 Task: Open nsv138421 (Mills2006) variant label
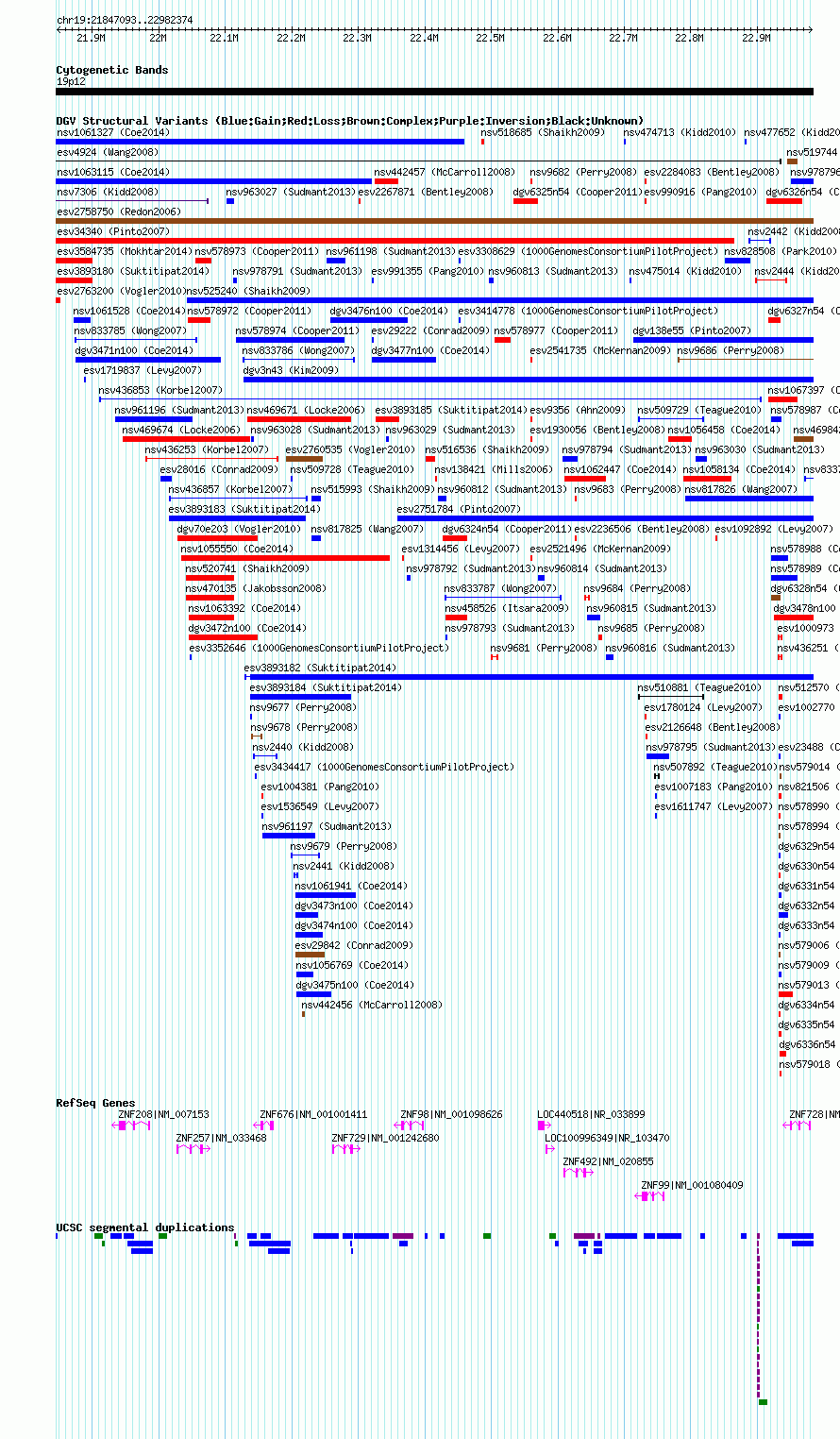[494, 470]
